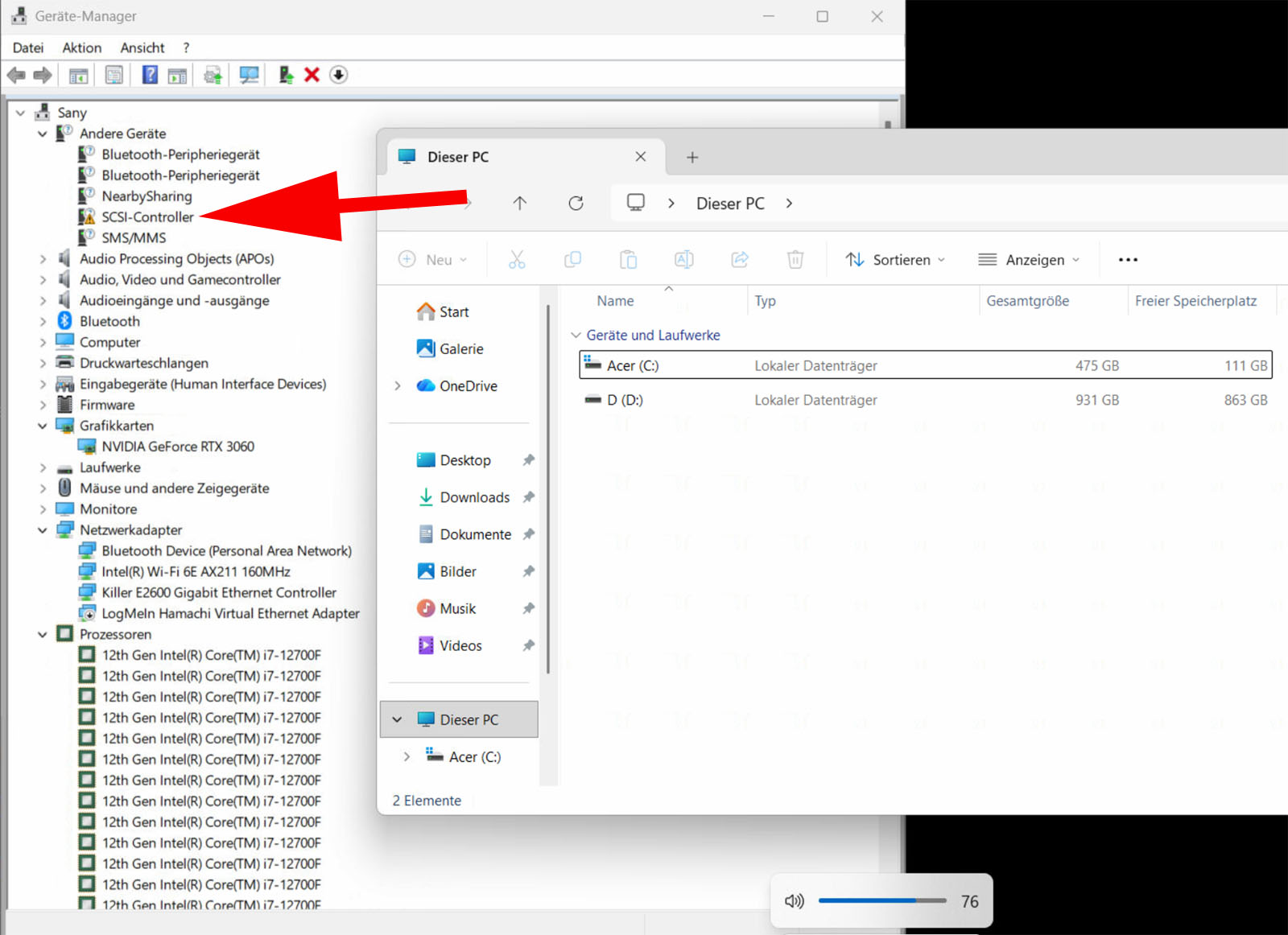Sort by the Typ column header
Screen dimensions: 1288x935
(x=765, y=301)
